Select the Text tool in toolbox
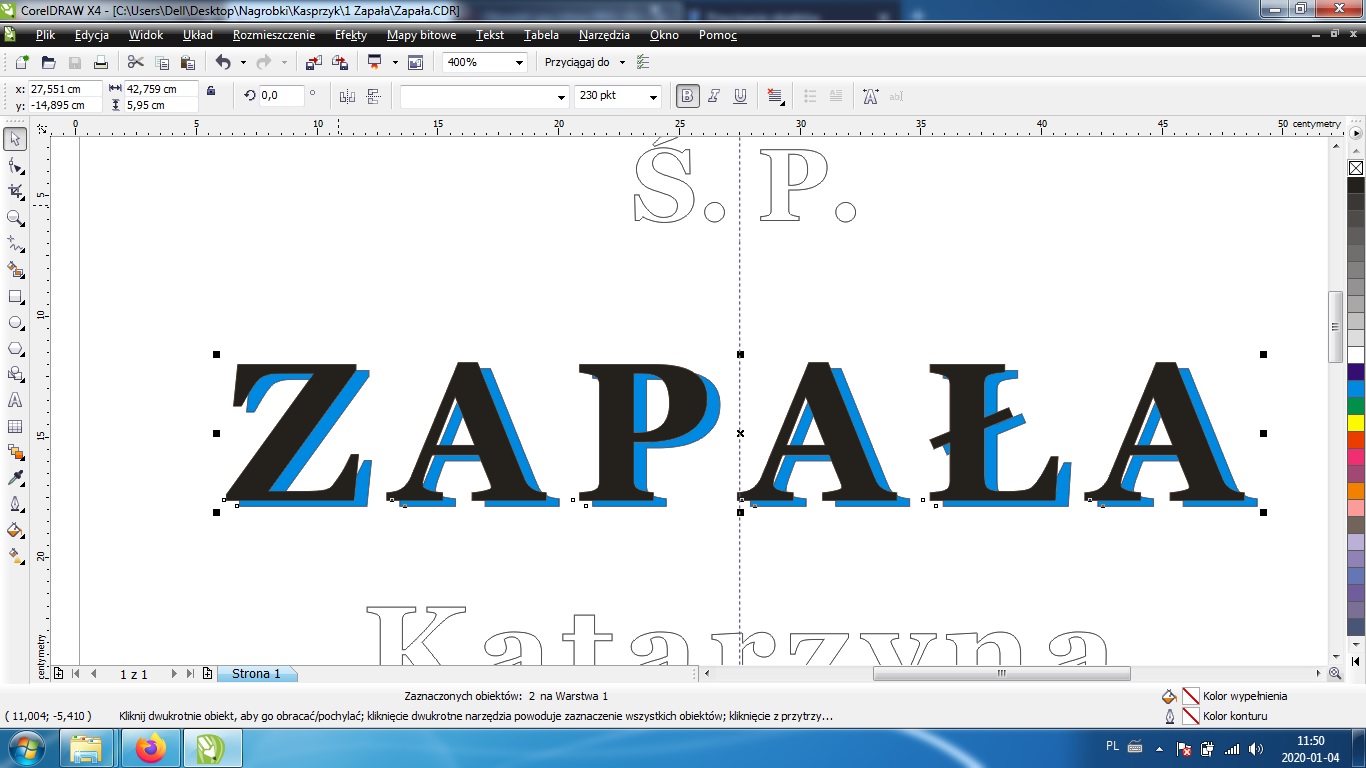 [15, 400]
